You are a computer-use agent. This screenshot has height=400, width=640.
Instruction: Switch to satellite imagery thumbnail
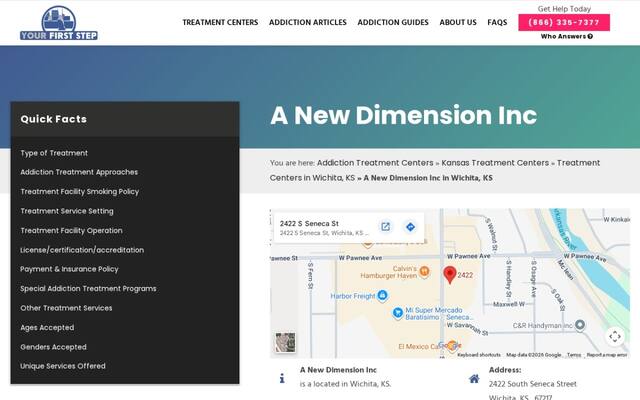tap(285, 342)
